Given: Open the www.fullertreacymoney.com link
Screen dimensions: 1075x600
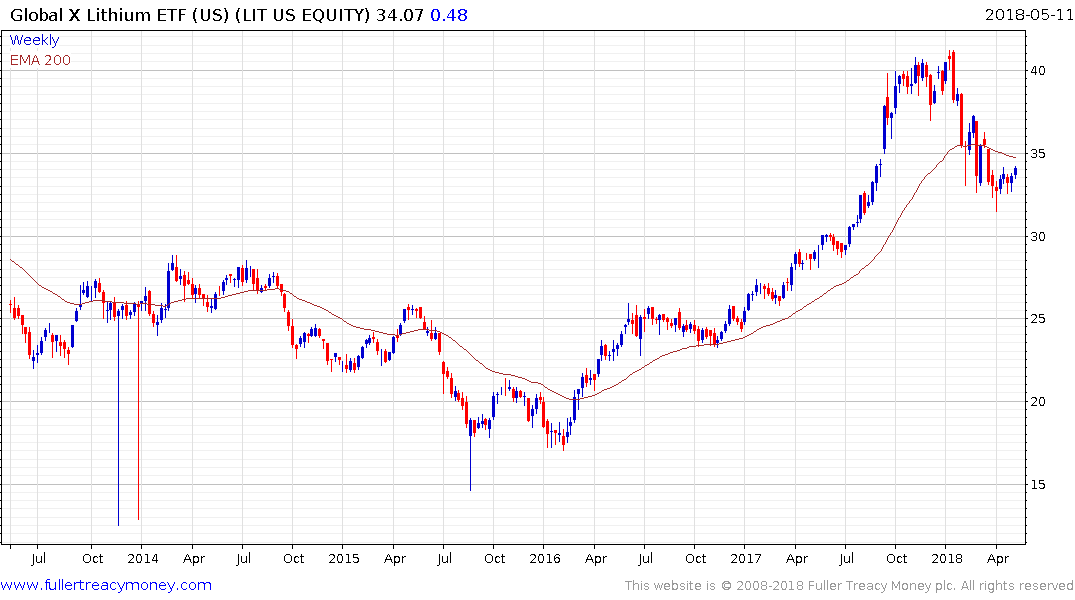Looking at the screenshot, I should (106, 586).
